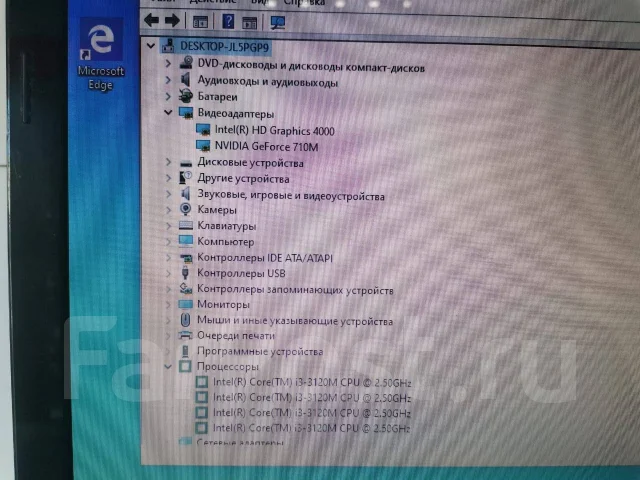Click the action pane toolbar icon
Image resolution: width=640 pixels, height=480 pixels.
click(x=249, y=22)
